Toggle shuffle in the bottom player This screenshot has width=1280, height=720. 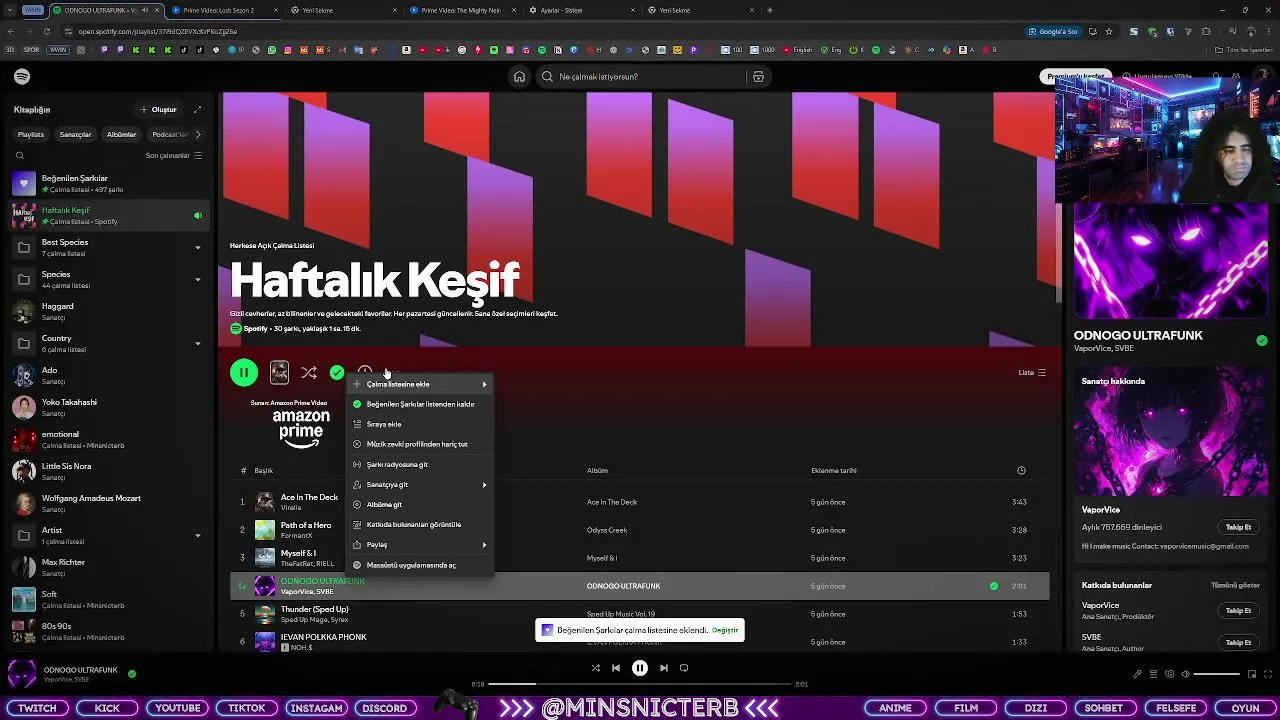coord(595,668)
